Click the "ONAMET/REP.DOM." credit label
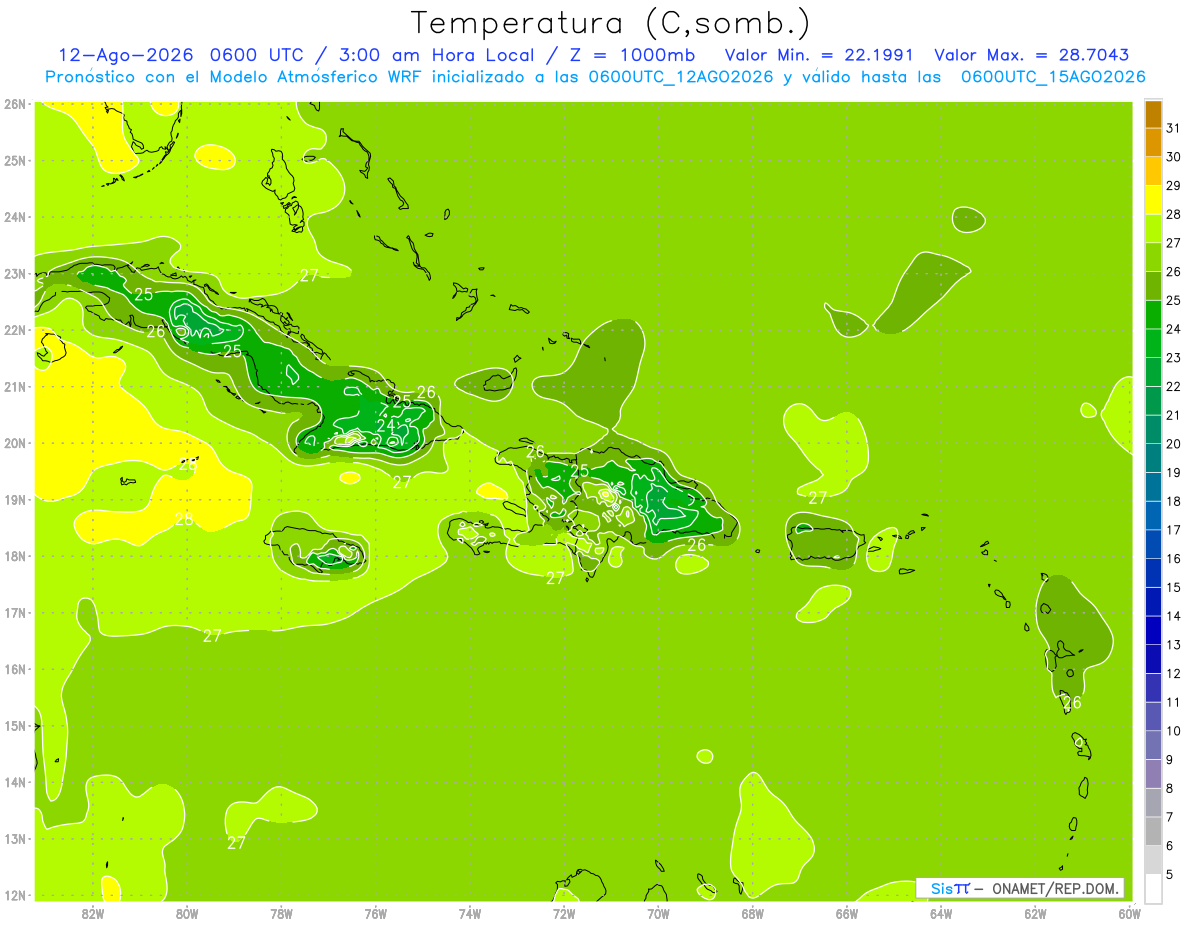The image size is (1200, 927). (x=1055, y=888)
